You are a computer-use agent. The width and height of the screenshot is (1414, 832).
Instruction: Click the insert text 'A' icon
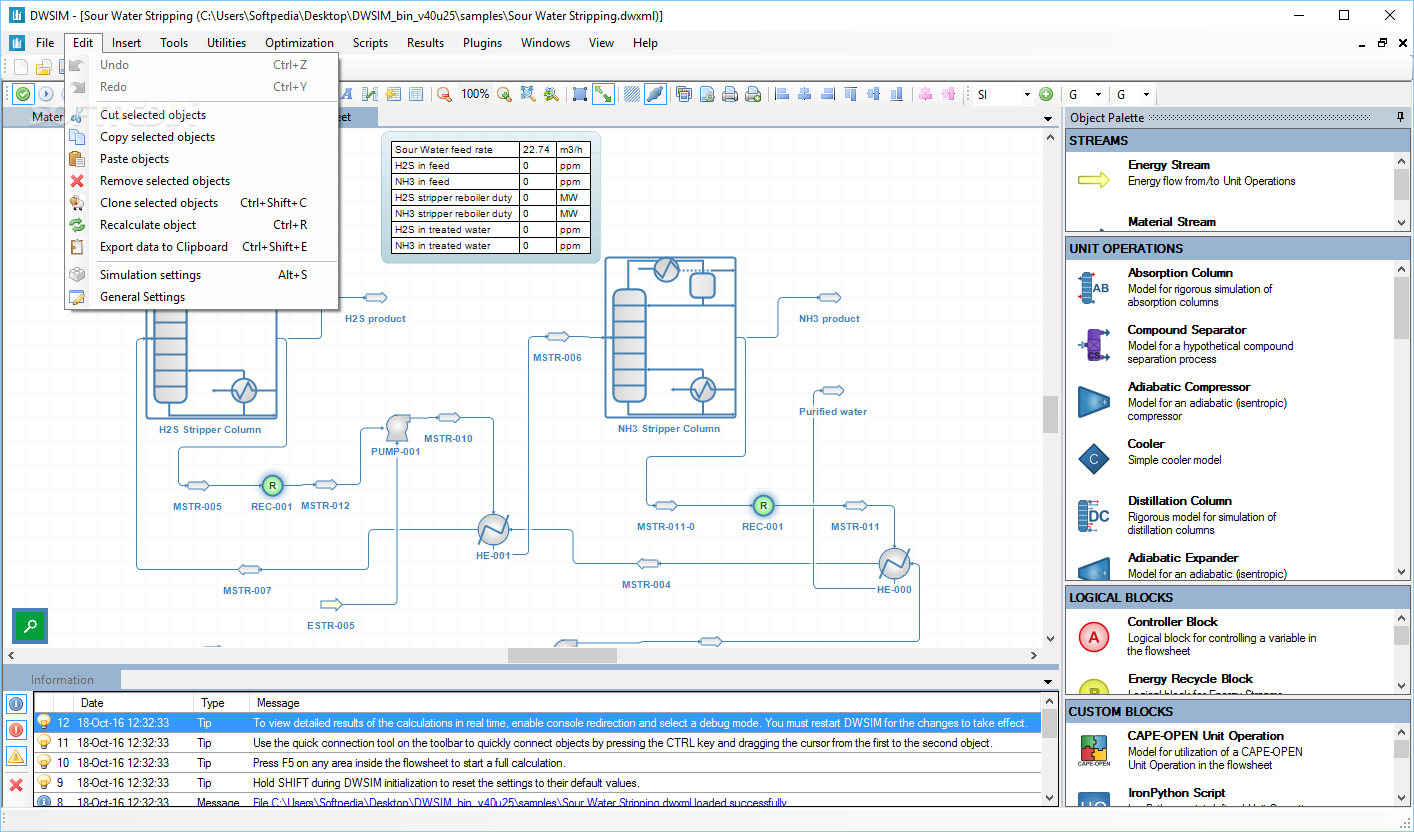347,94
